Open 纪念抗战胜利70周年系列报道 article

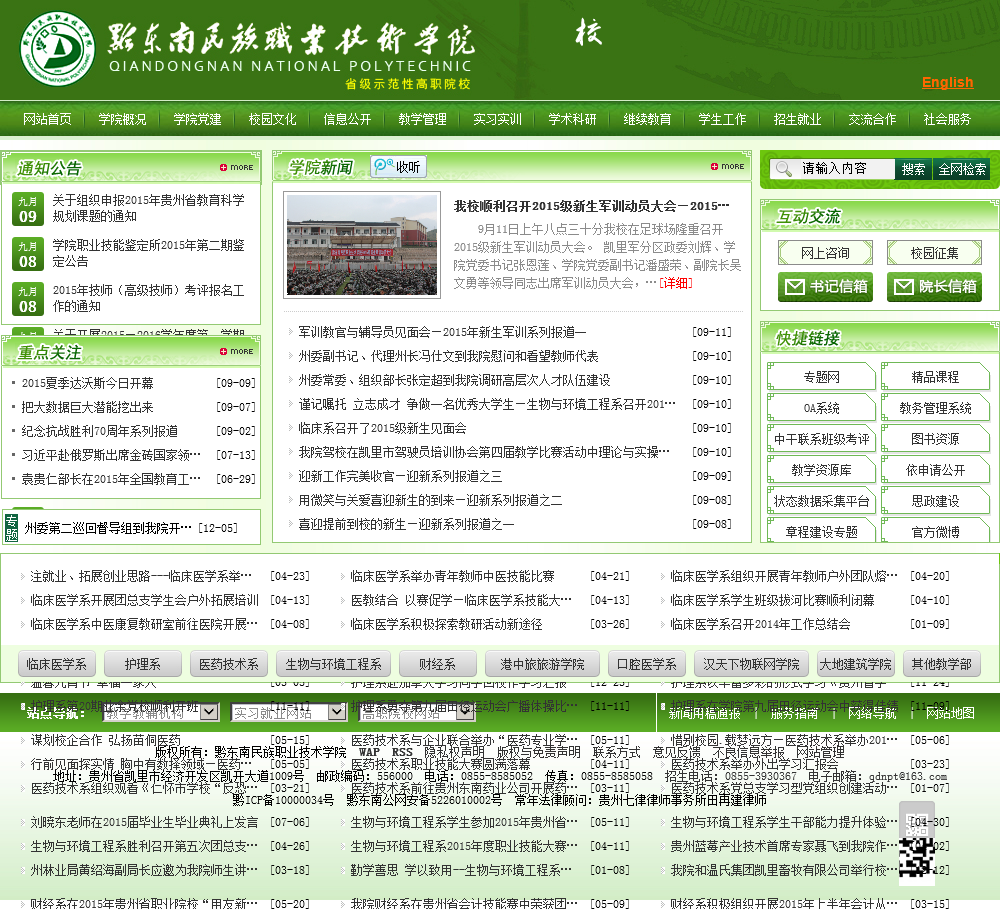tap(99, 431)
